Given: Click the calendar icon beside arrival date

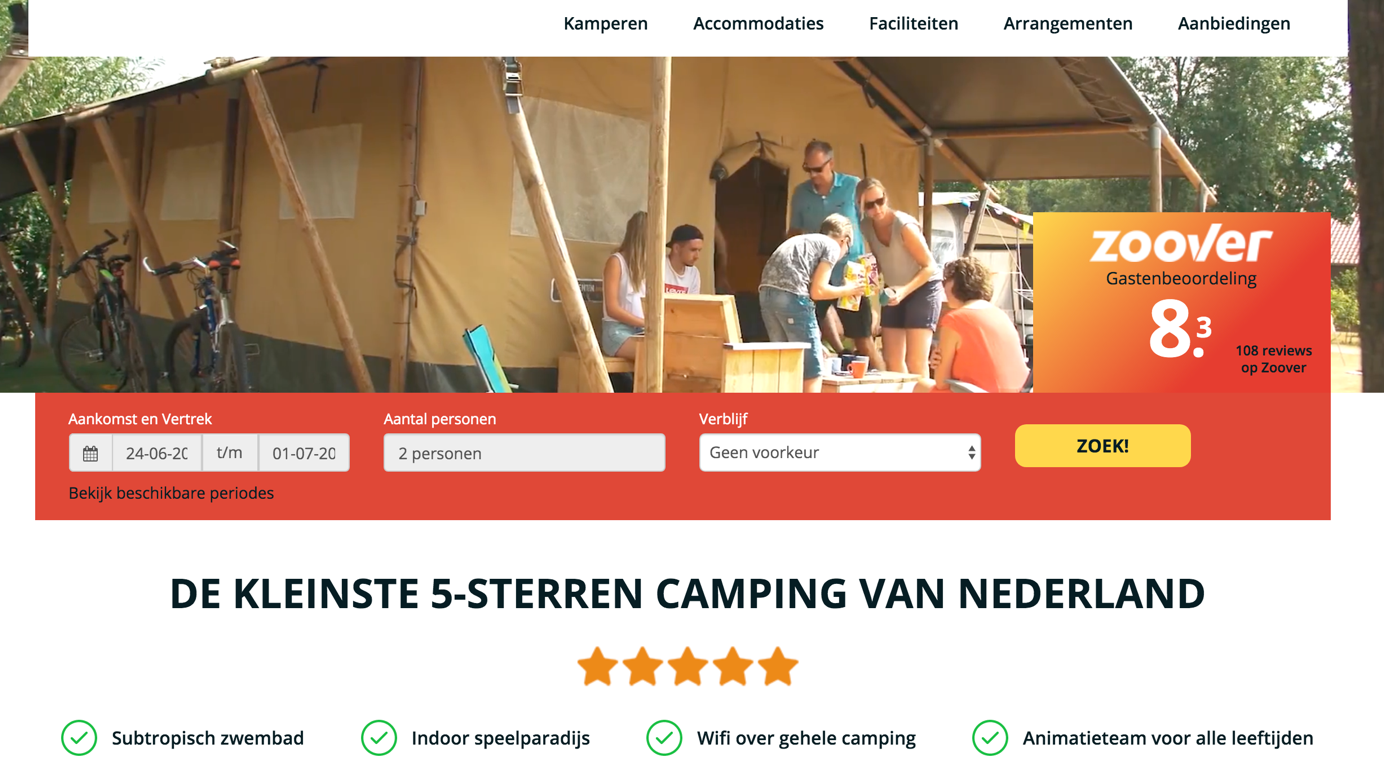Looking at the screenshot, I should (x=90, y=453).
